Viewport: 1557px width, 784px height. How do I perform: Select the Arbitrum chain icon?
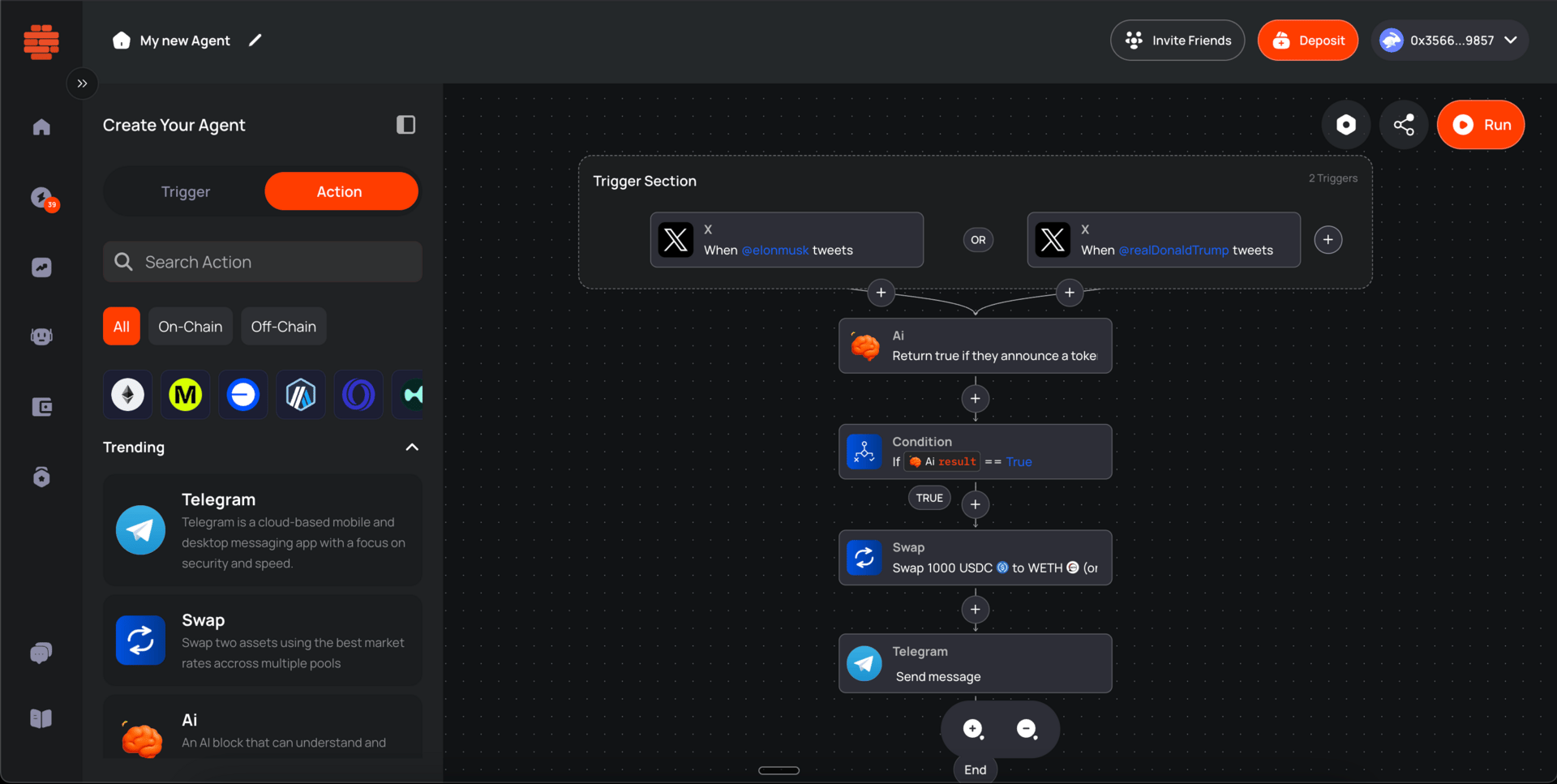tap(301, 395)
